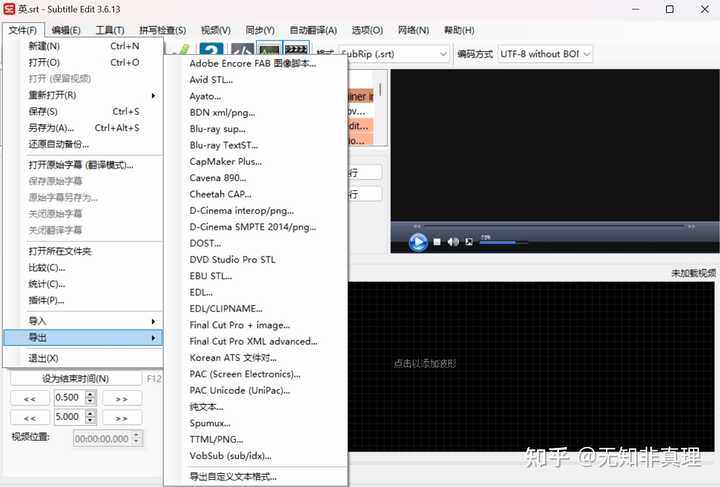Toggle the waveform toolbar icon
The height and width of the screenshot is (487, 720).
270,49
